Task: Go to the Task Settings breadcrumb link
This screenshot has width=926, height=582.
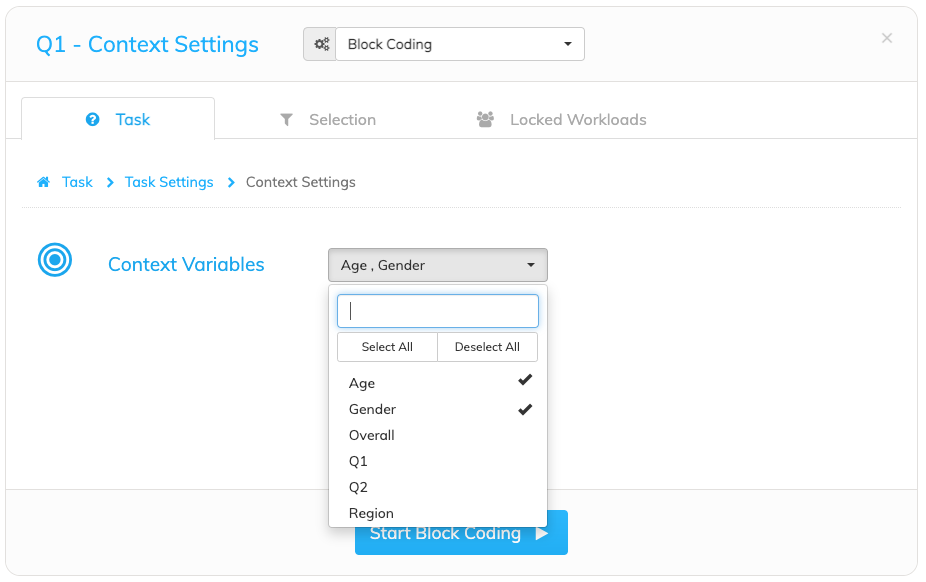Action: 169,182
